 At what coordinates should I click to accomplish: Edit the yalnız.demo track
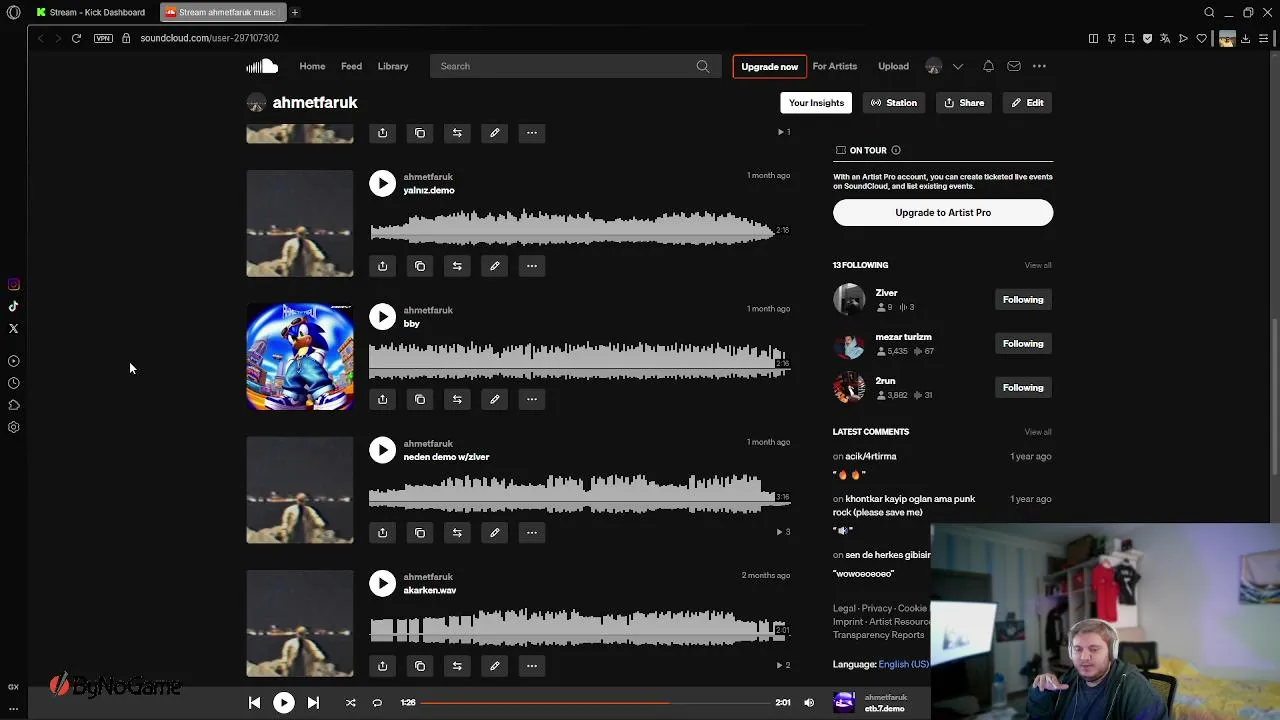coord(494,266)
